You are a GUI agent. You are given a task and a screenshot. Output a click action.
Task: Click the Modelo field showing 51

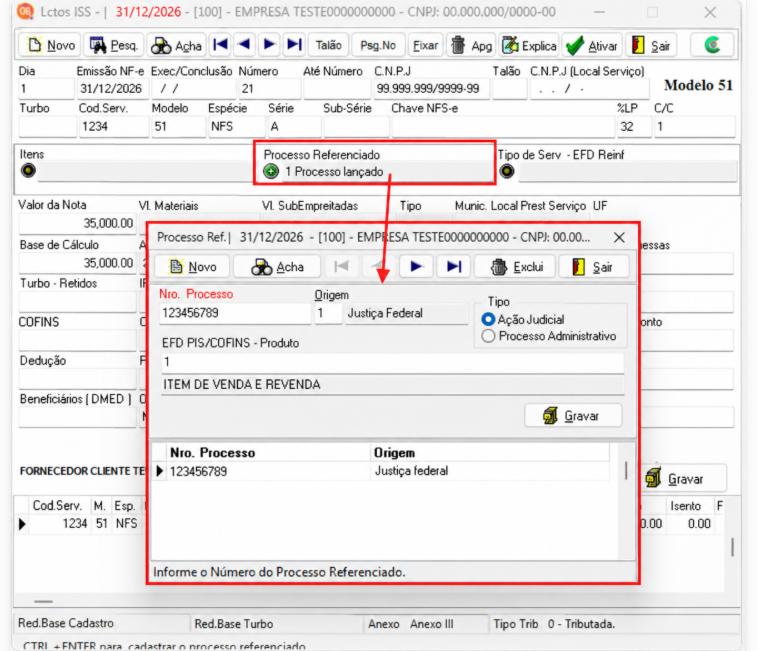tap(178, 127)
